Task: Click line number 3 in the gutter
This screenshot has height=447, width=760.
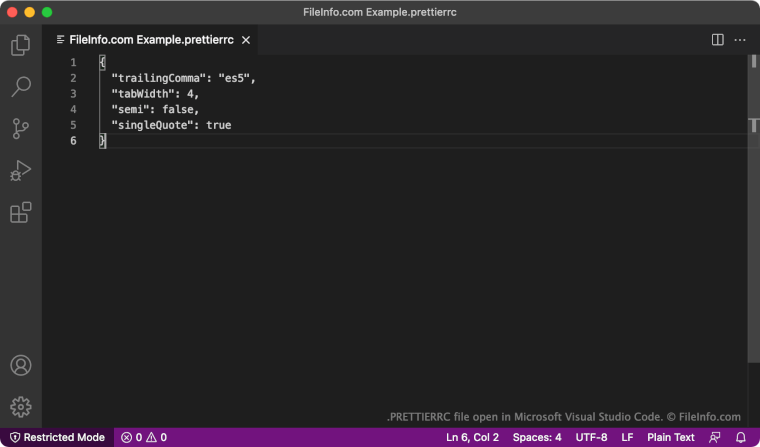Action: click(x=73, y=94)
